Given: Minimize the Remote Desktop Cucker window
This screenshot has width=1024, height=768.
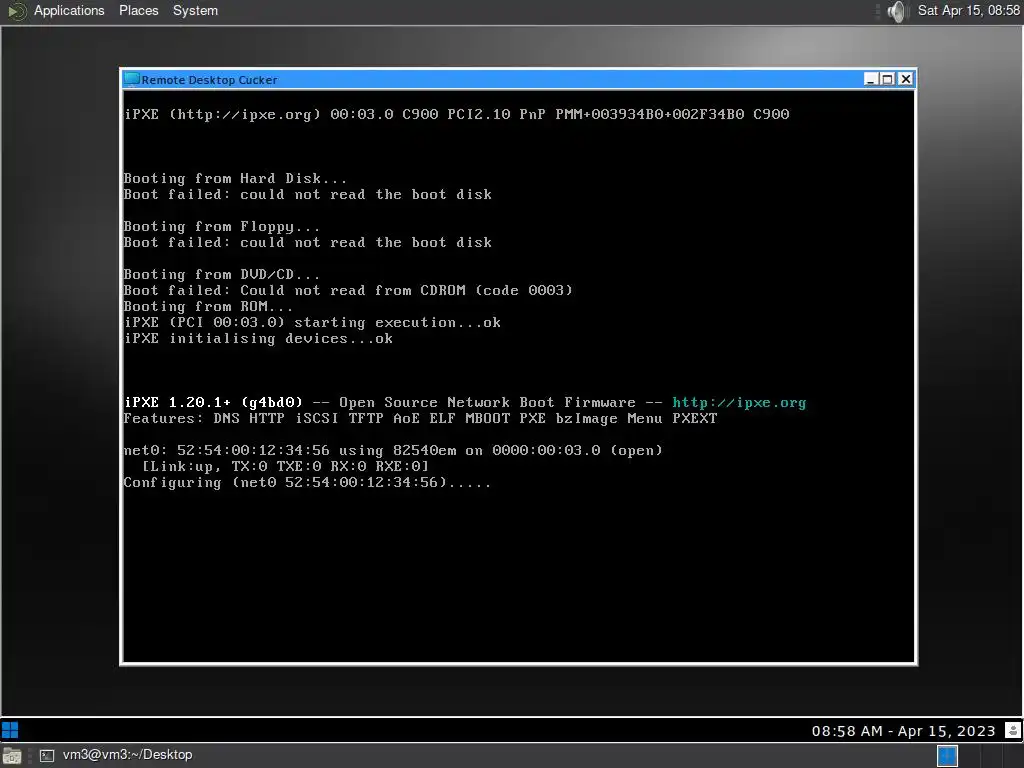Looking at the screenshot, I should pos(870,79).
